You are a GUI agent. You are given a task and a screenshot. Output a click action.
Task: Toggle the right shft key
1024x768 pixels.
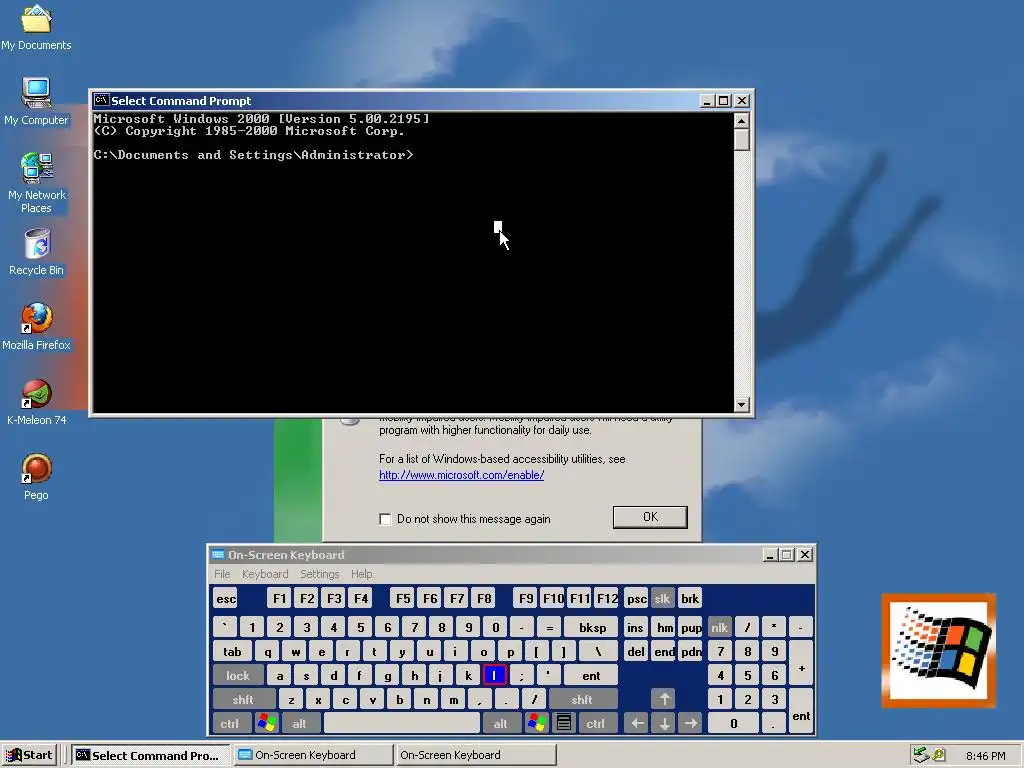(582, 699)
